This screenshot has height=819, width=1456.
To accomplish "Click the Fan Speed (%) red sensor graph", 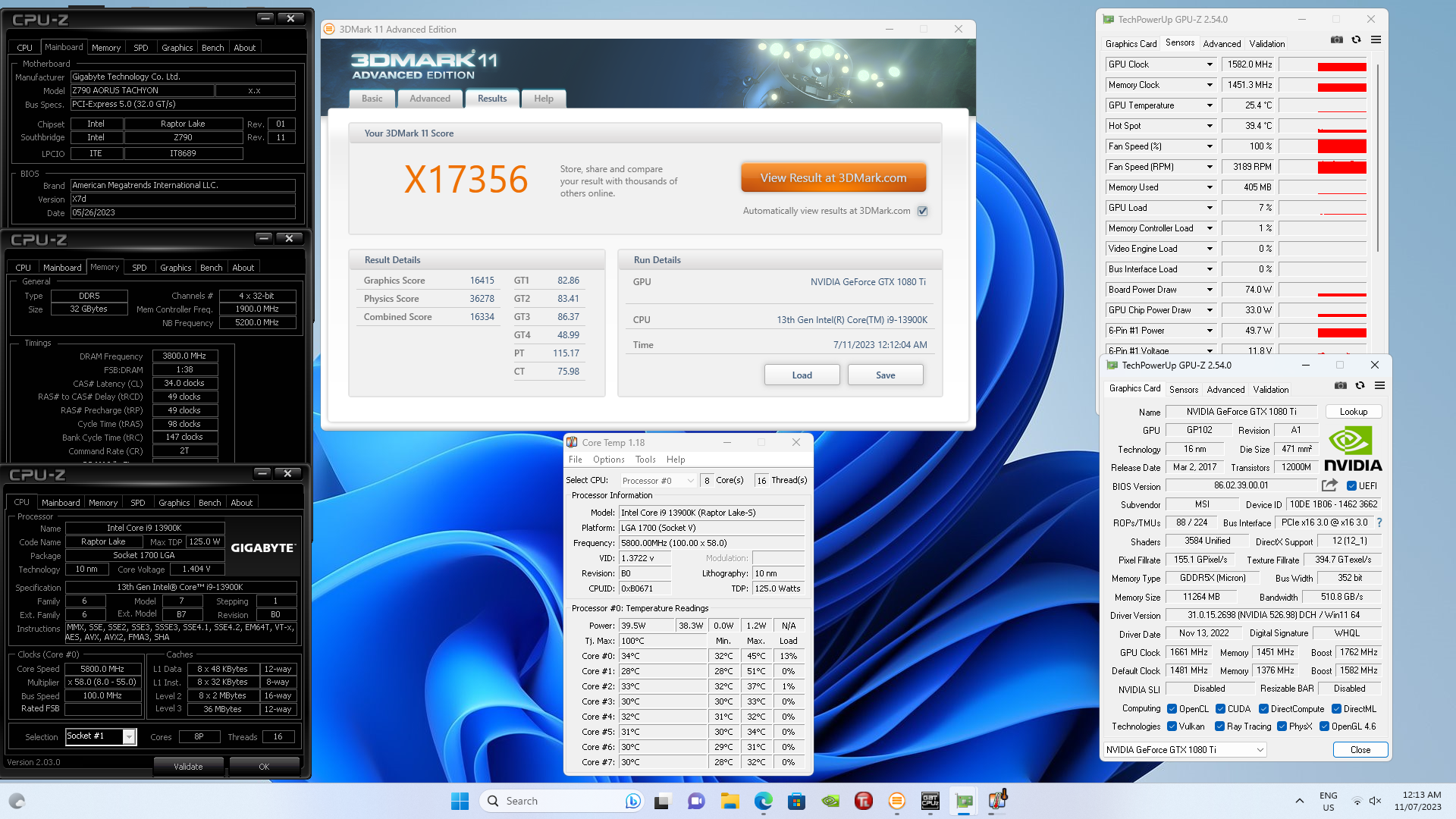I will pyautogui.click(x=1323, y=146).
